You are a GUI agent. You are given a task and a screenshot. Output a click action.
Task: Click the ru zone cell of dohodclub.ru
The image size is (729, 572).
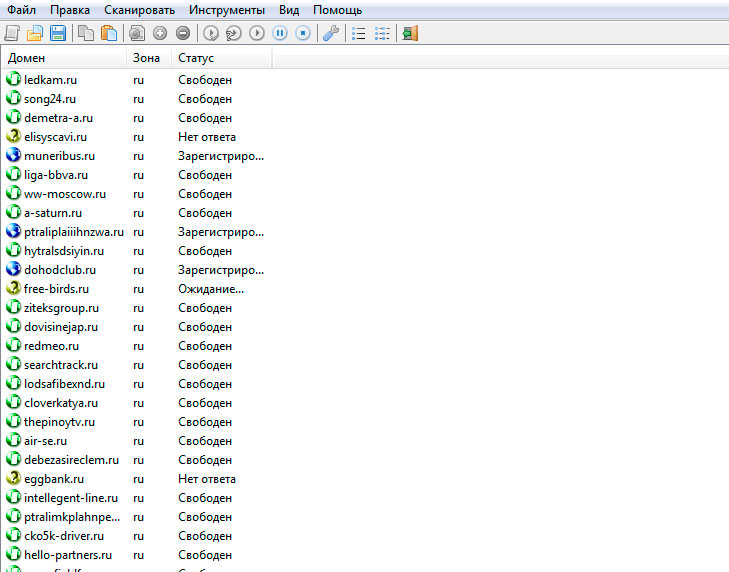coord(139,270)
